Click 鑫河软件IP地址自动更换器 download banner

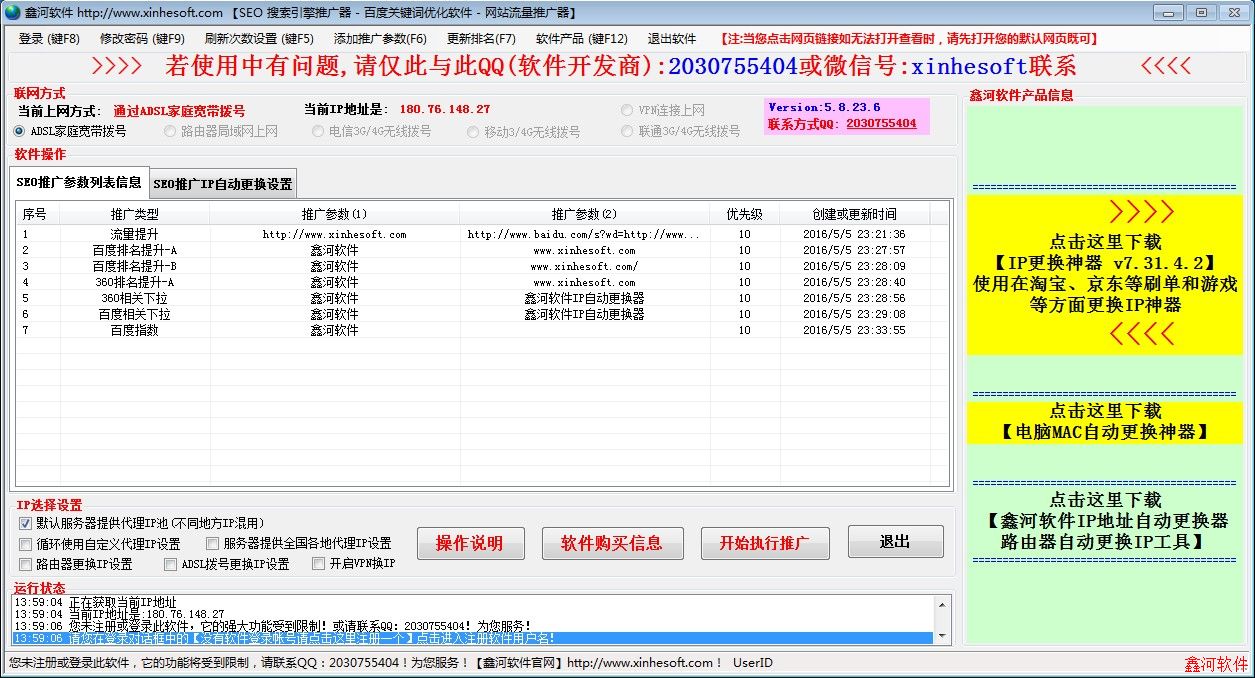click(1104, 520)
